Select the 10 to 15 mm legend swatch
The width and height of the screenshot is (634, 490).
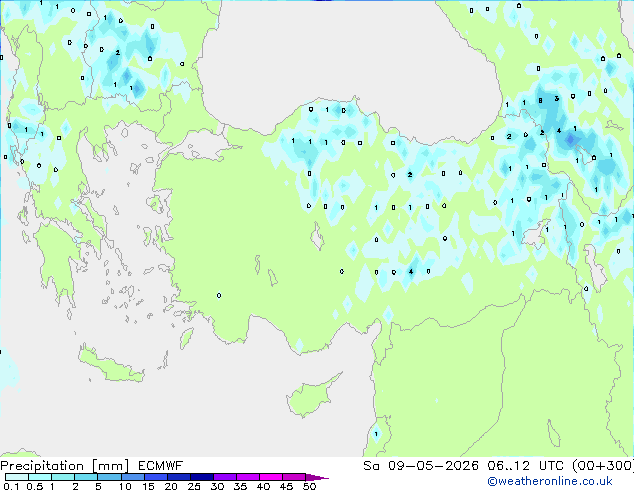pyautogui.click(x=132, y=477)
